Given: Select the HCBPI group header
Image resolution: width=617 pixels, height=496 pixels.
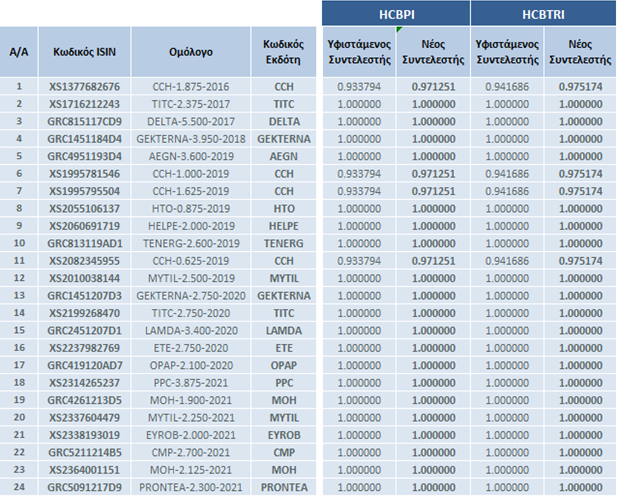Looking at the screenshot, I should [395, 13].
